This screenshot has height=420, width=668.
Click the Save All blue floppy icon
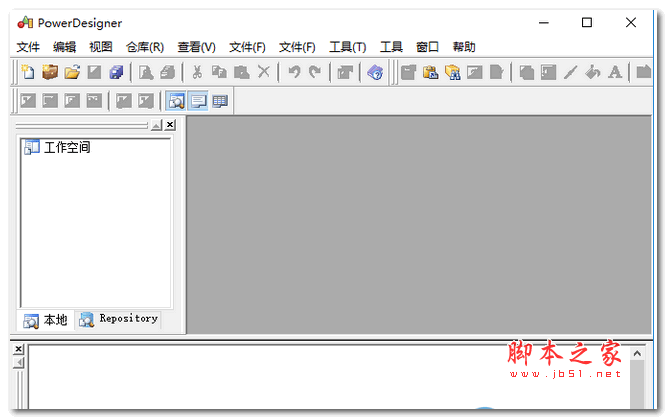[x=116, y=72]
